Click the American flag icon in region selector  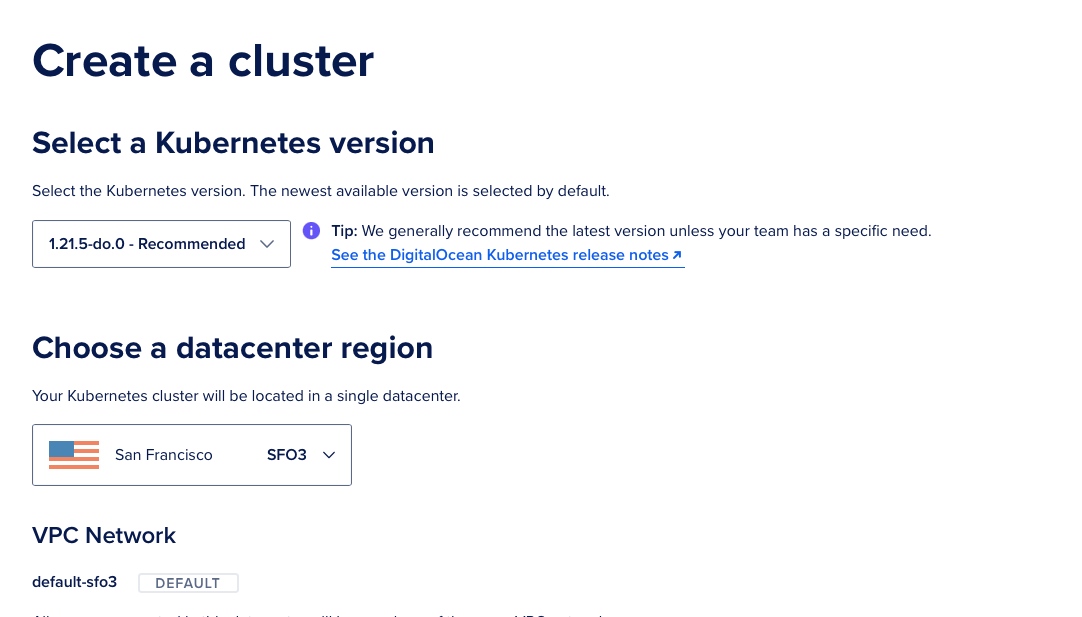pos(74,454)
